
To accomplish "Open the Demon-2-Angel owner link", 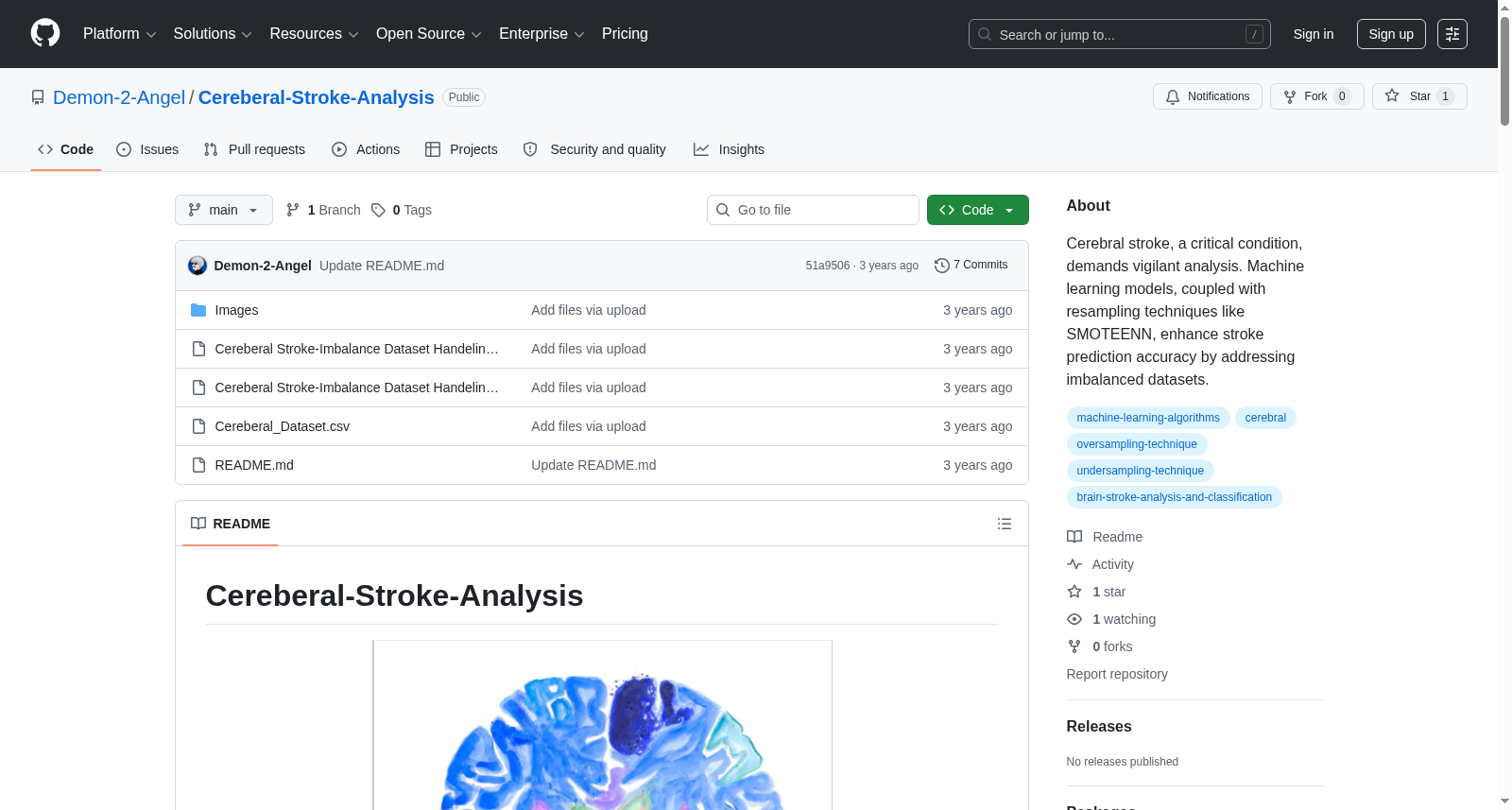I will tap(119, 97).
